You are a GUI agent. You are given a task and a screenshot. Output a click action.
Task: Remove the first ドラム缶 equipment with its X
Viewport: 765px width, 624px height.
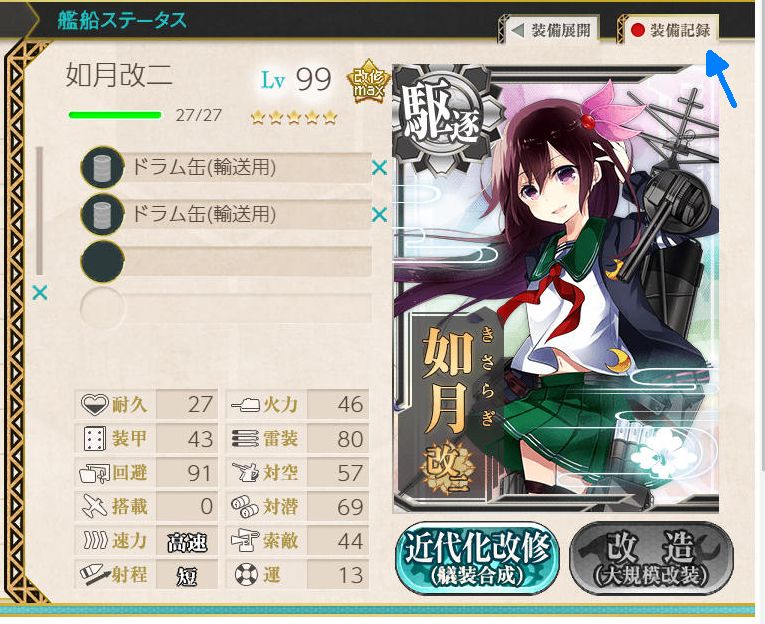(379, 168)
